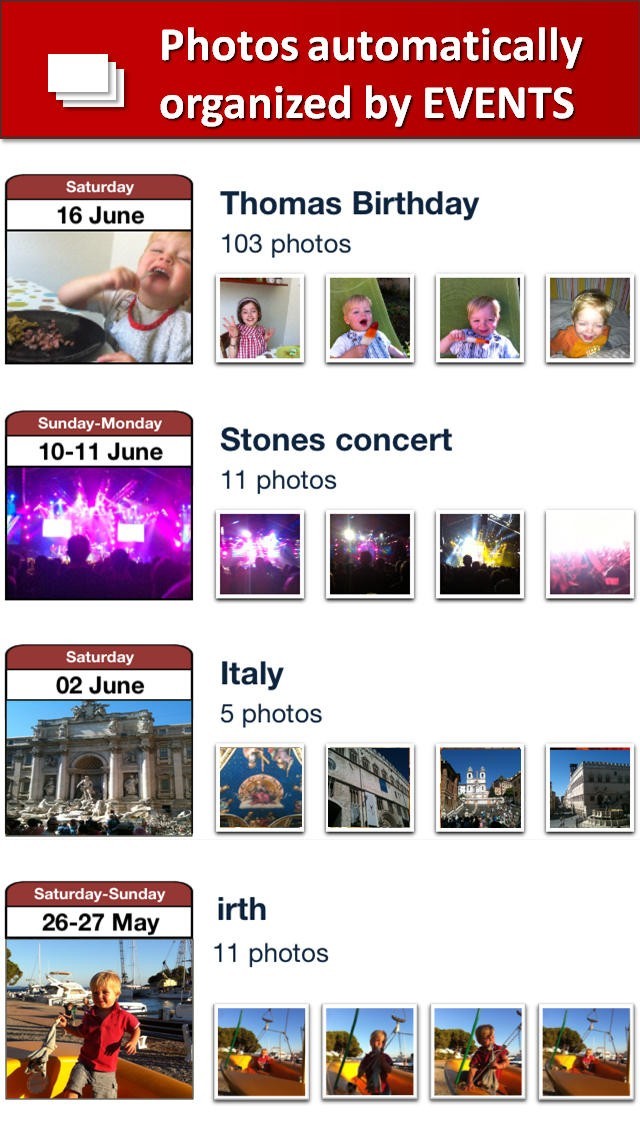Select the child in orange shirt thumbnail
Image resolution: width=640 pixels, height=1136 pixels.
tap(590, 318)
